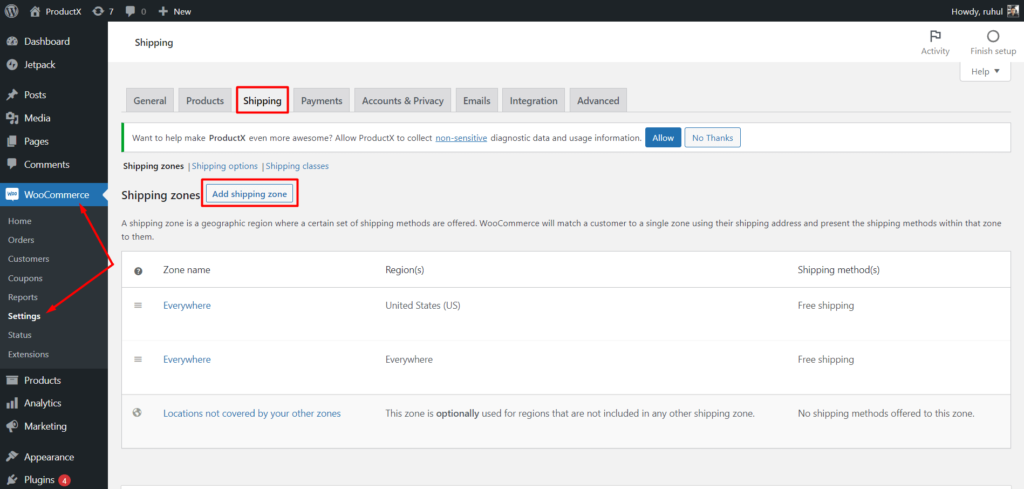Click Free shipping in United States row
The image size is (1024, 489).
click(x=825, y=306)
